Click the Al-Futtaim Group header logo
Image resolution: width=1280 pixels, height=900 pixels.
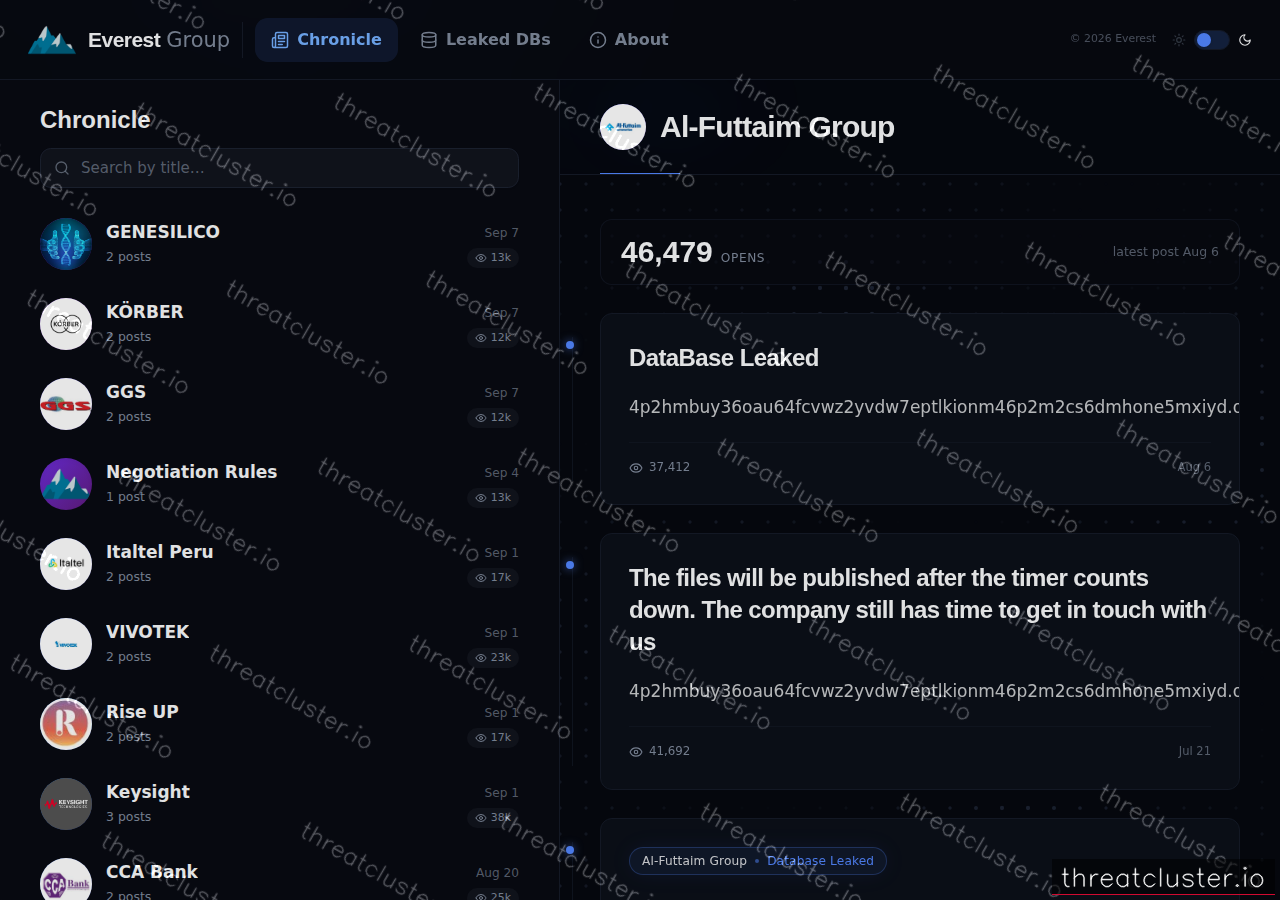tap(623, 127)
